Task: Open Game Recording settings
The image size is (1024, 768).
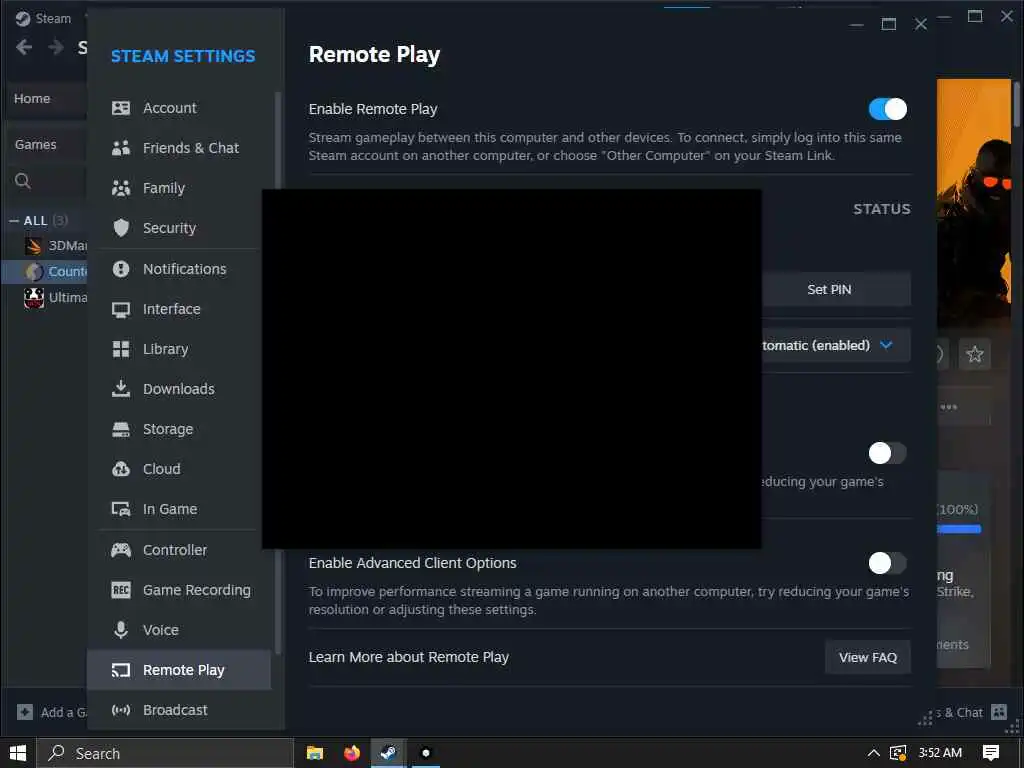Action: tap(180, 590)
